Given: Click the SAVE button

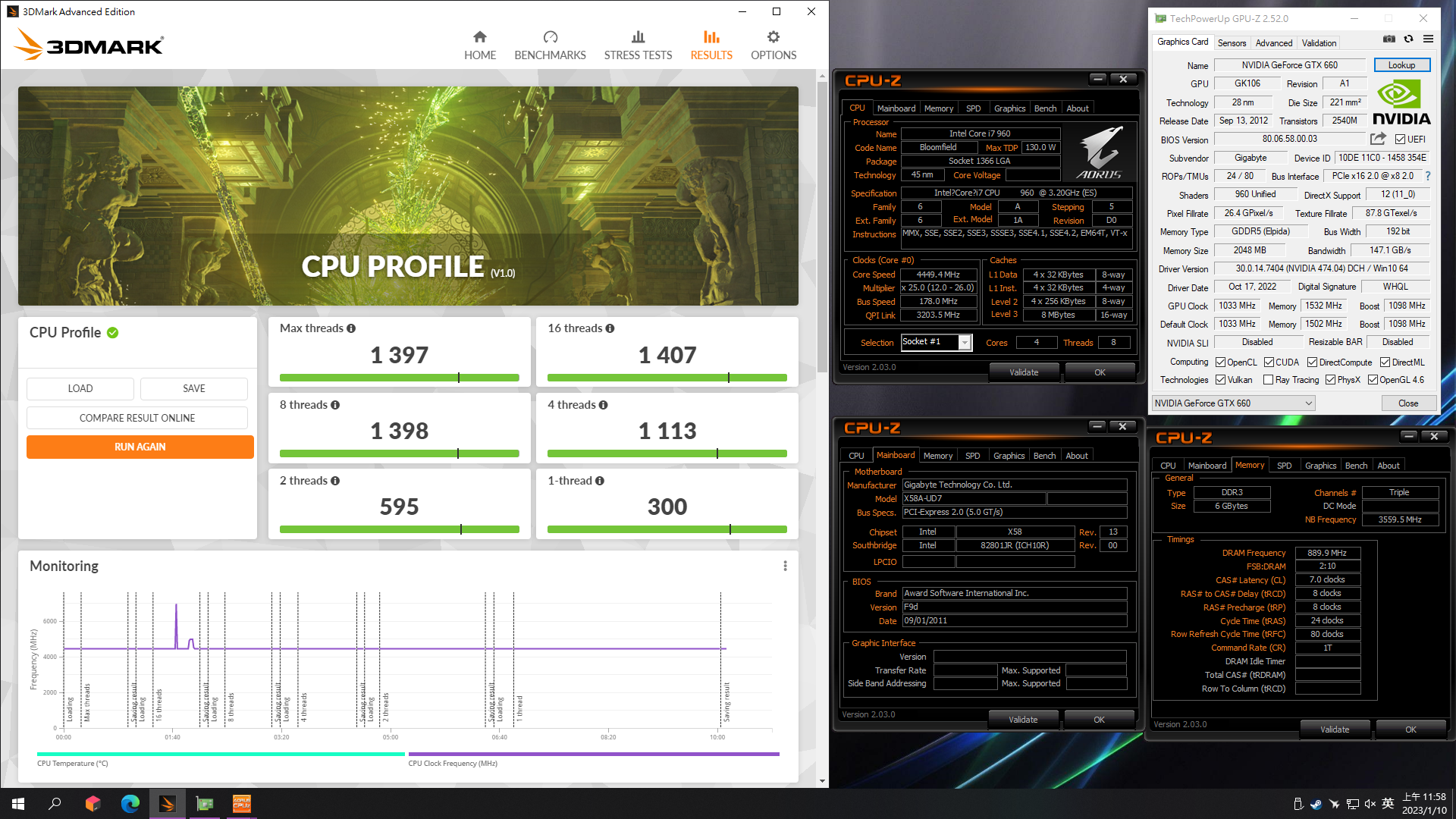Looking at the screenshot, I should [x=194, y=388].
